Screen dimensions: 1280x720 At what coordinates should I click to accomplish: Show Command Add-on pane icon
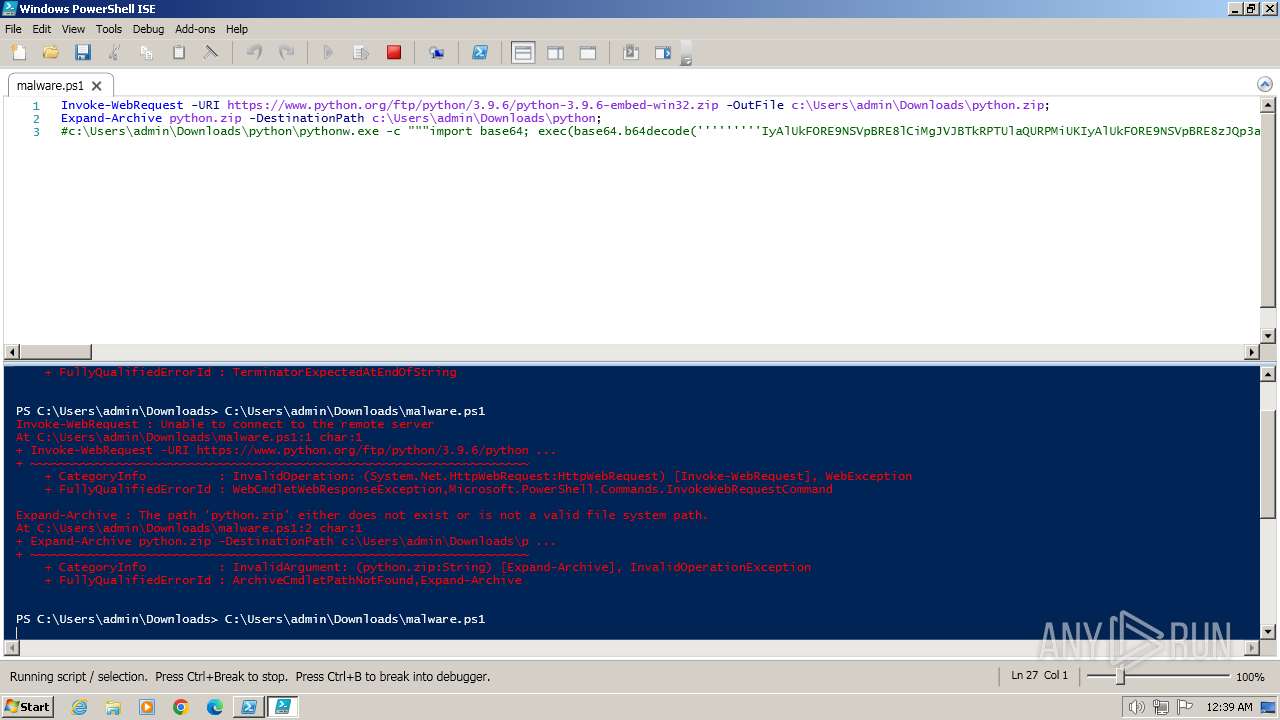point(663,52)
